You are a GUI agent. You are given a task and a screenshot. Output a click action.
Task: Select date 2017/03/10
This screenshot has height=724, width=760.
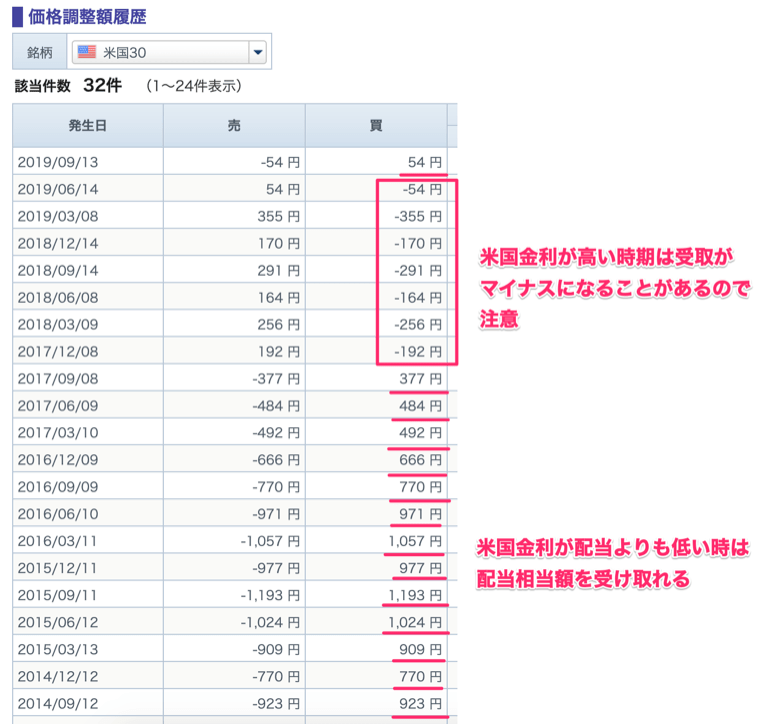pos(58,433)
